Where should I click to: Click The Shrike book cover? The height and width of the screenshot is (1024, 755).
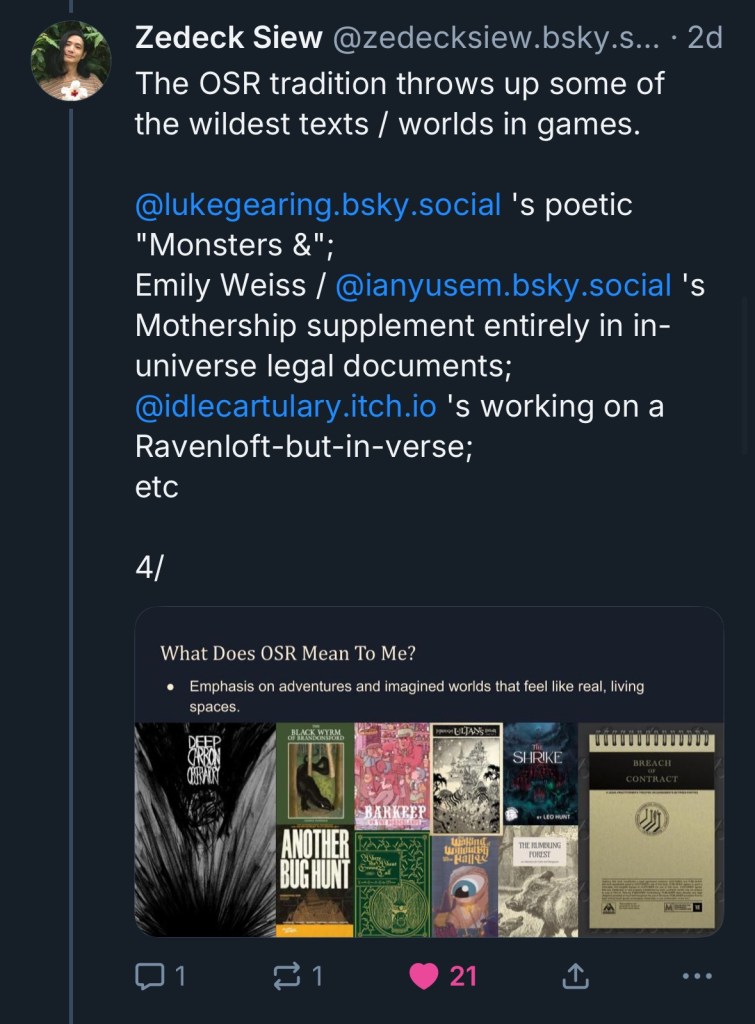[x=540, y=773]
